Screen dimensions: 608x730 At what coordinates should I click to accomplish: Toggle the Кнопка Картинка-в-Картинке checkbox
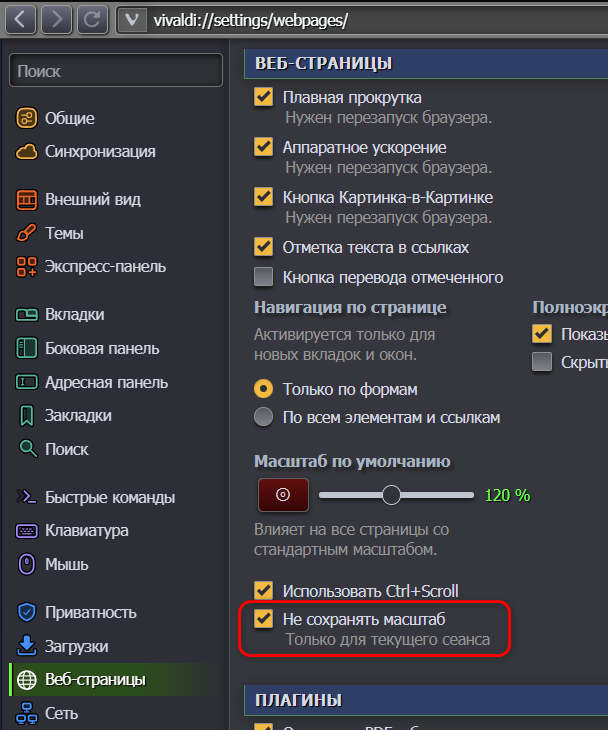point(263,197)
